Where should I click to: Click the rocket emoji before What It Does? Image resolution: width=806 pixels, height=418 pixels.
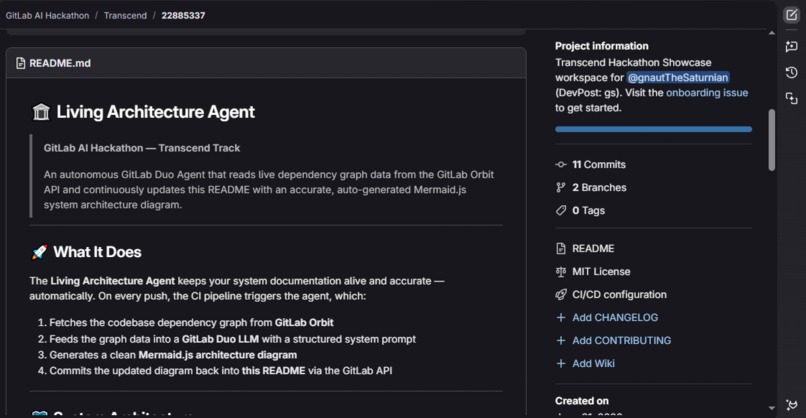coord(39,252)
